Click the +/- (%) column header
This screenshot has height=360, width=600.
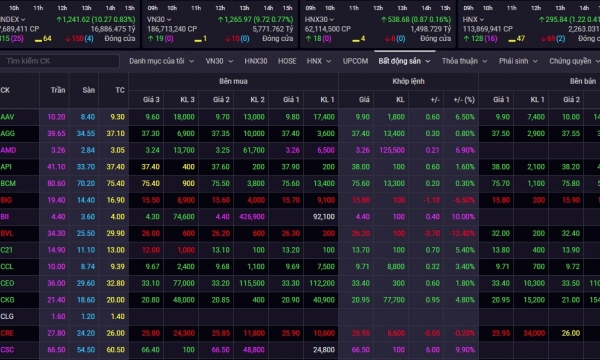464,100
